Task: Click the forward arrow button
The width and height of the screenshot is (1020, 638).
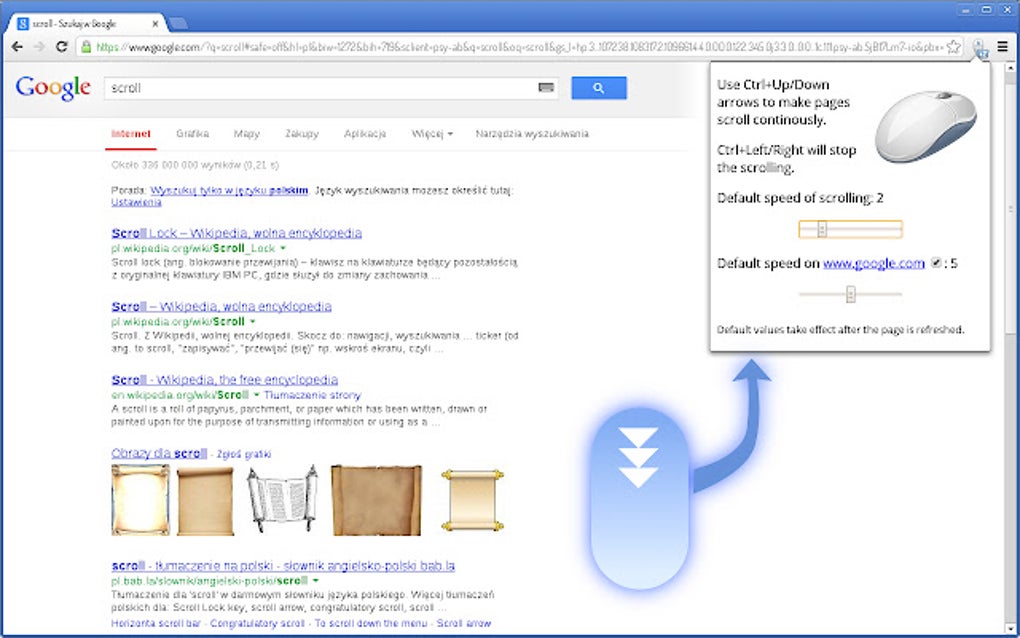Action: click(x=40, y=46)
